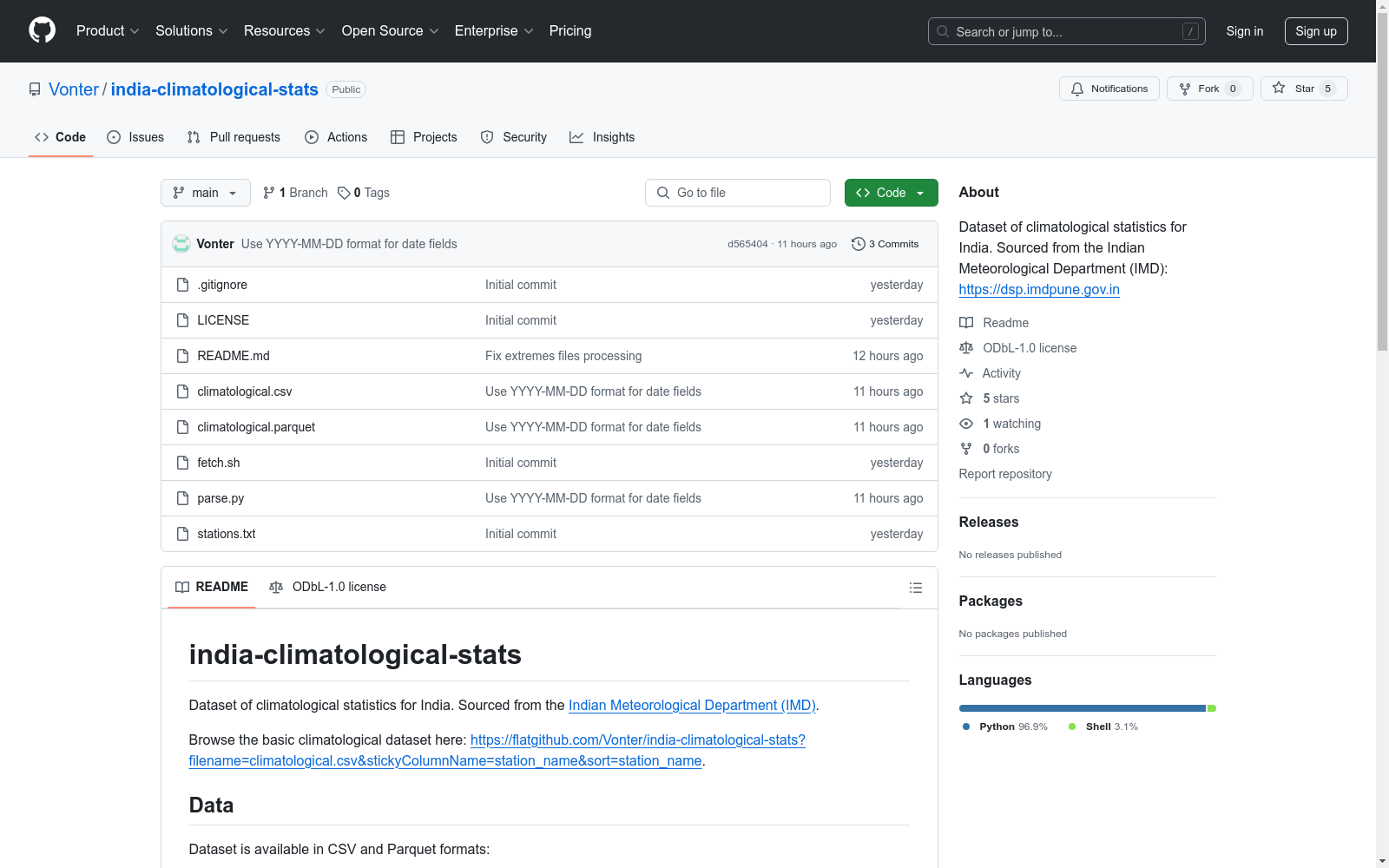This screenshot has width=1389, height=868.
Task: Click the Python blue language bar
Action: point(1083,708)
